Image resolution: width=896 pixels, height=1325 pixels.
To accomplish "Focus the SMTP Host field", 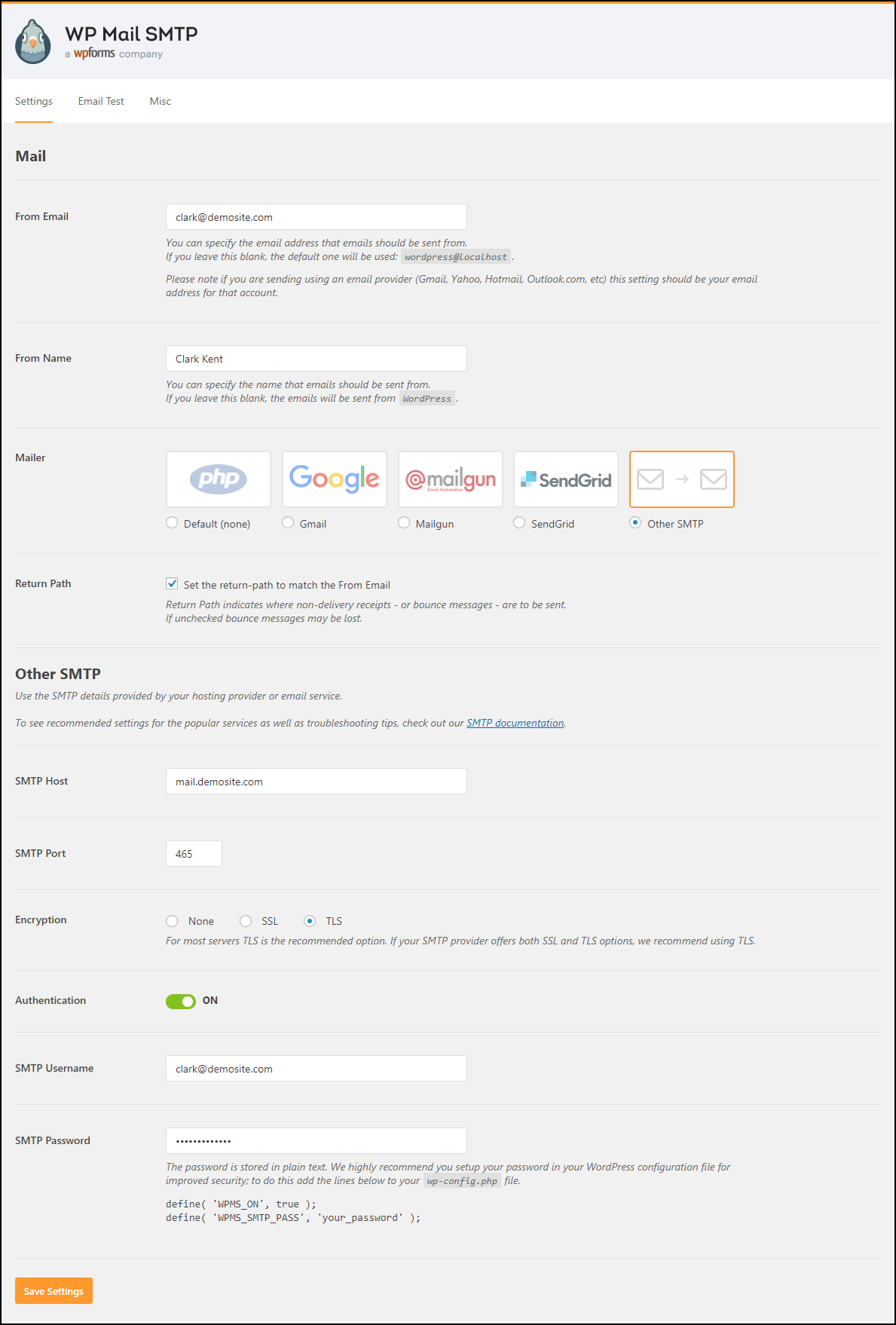I will (x=317, y=782).
